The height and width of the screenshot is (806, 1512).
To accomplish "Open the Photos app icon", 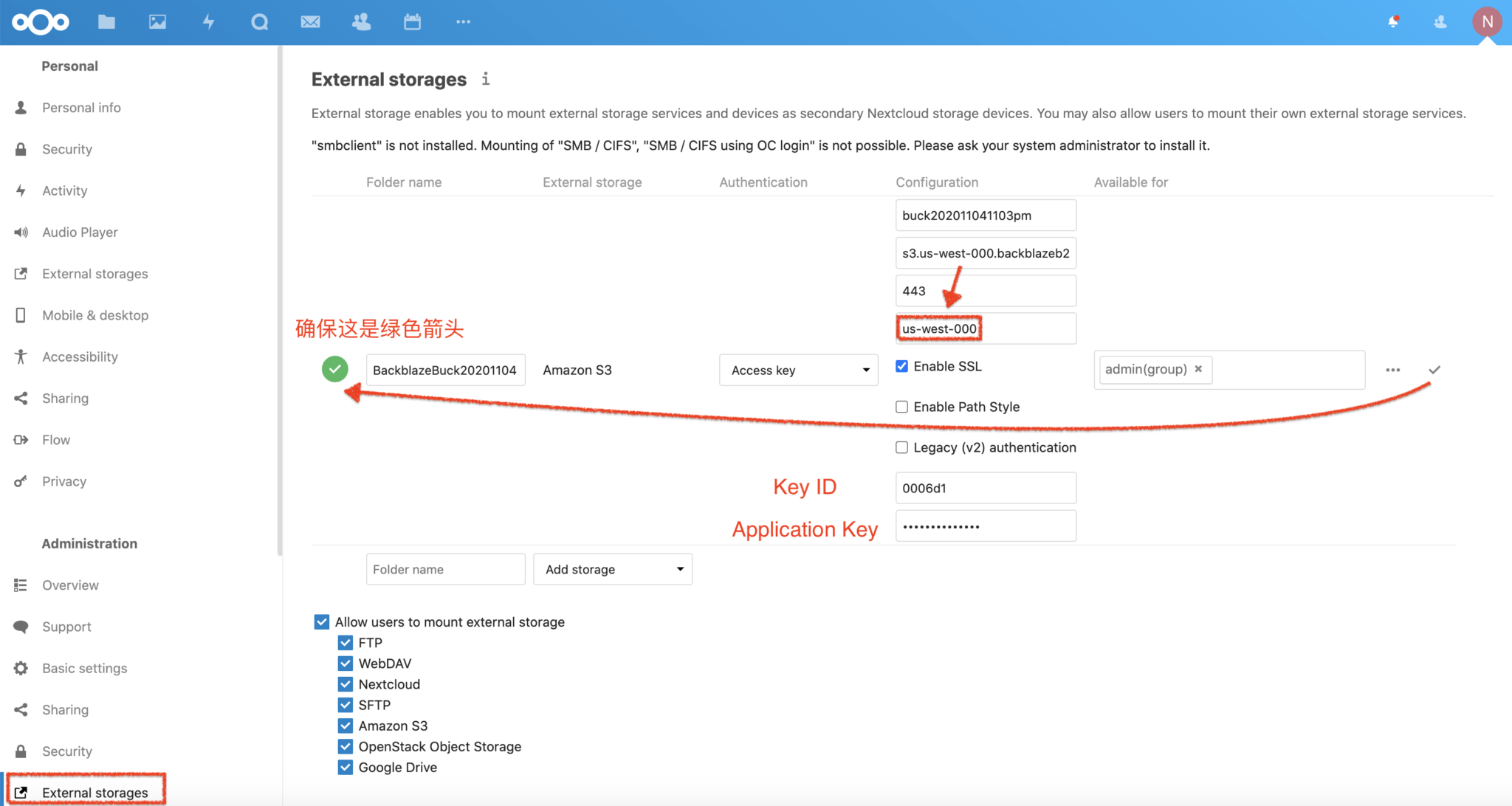I will (157, 22).
